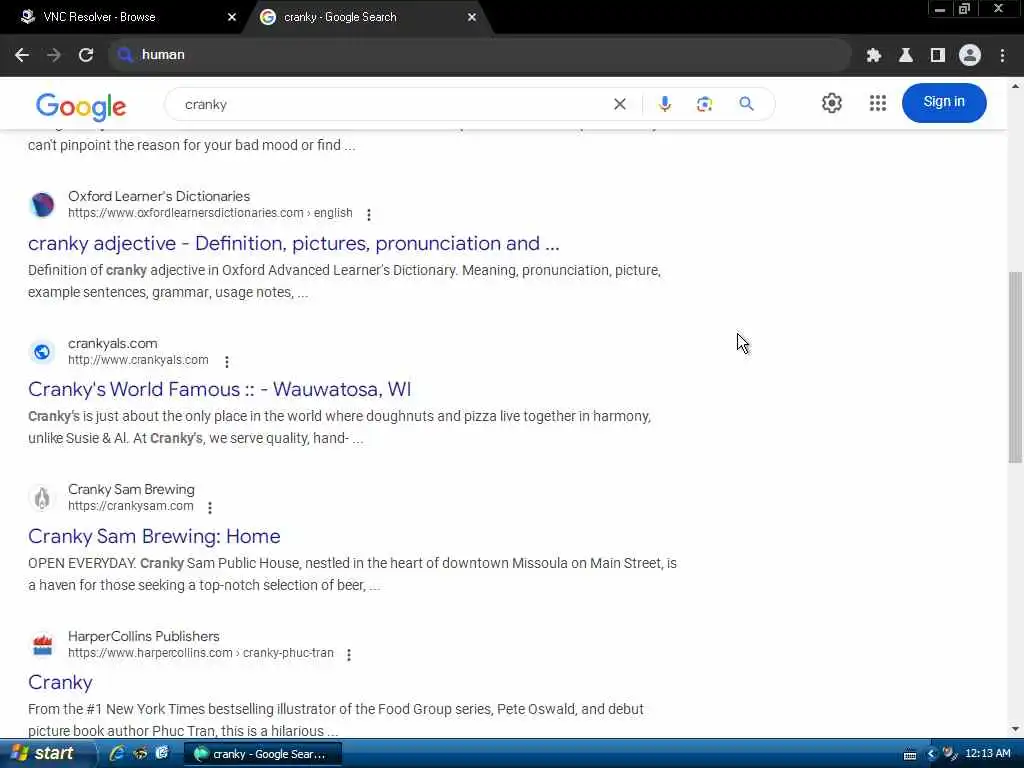Open cranky adjective - Definition link

[x=294, y=244]
